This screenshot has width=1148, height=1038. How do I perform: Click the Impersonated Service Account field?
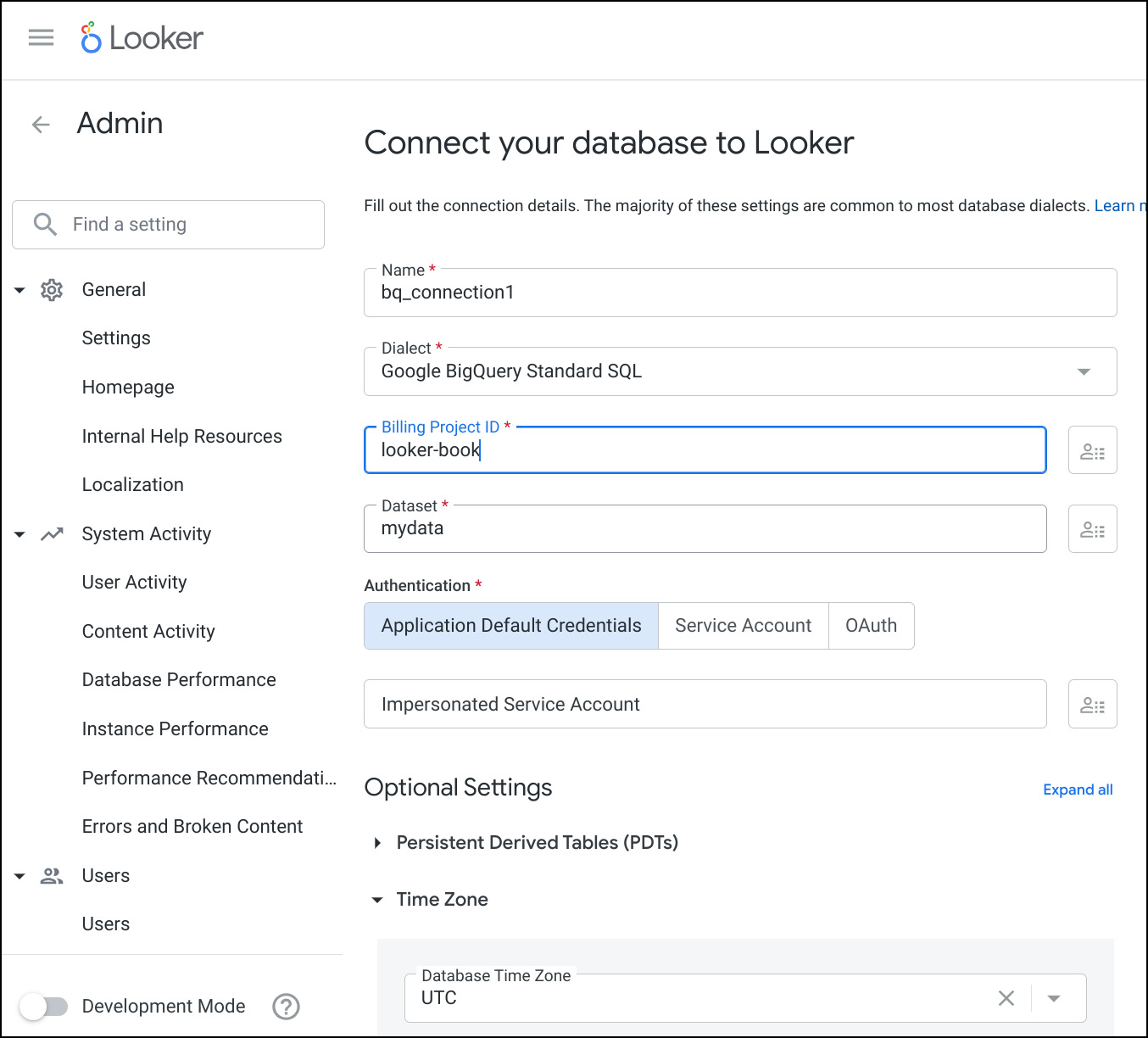click(x=705, y=704)
